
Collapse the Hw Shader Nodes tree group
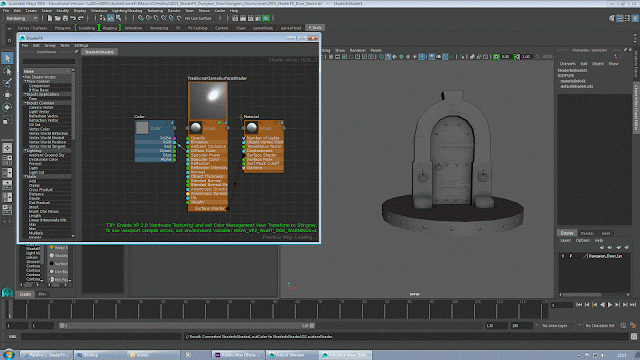click(x=24, y=77)
